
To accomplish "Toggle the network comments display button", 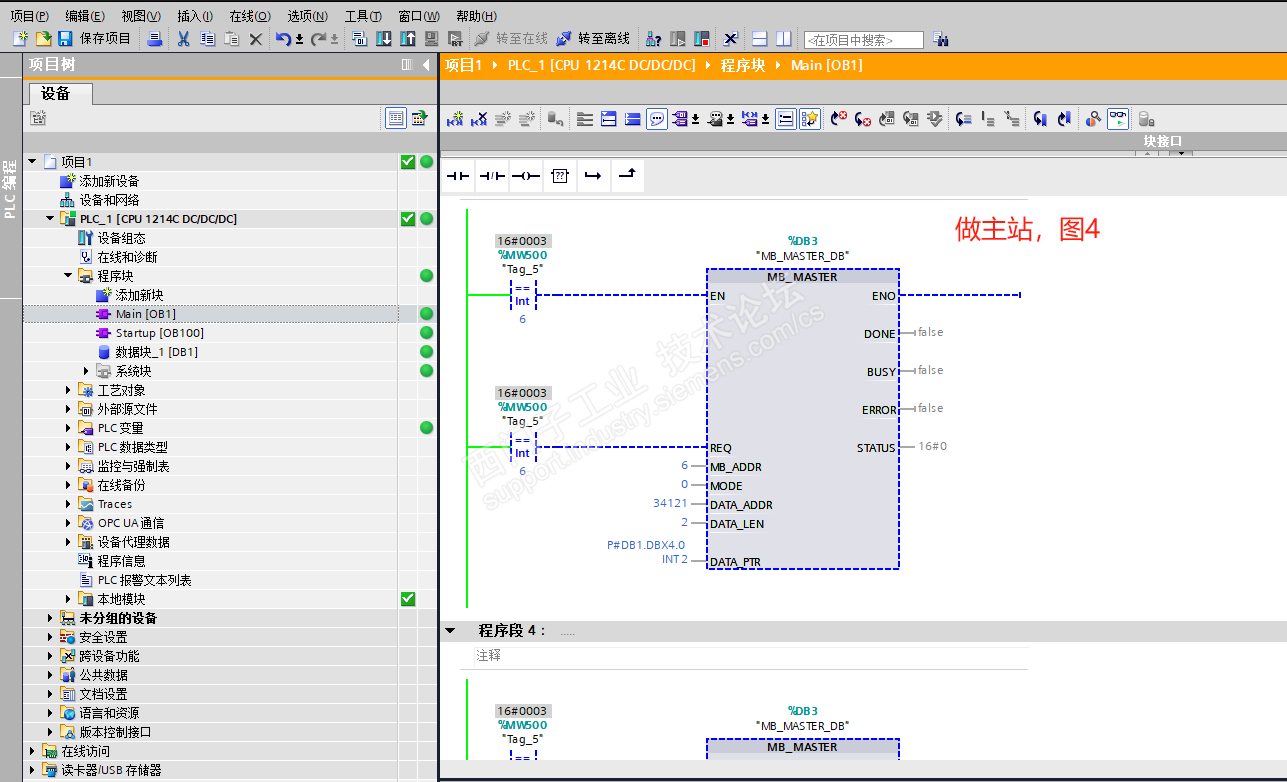I will 657,119.
